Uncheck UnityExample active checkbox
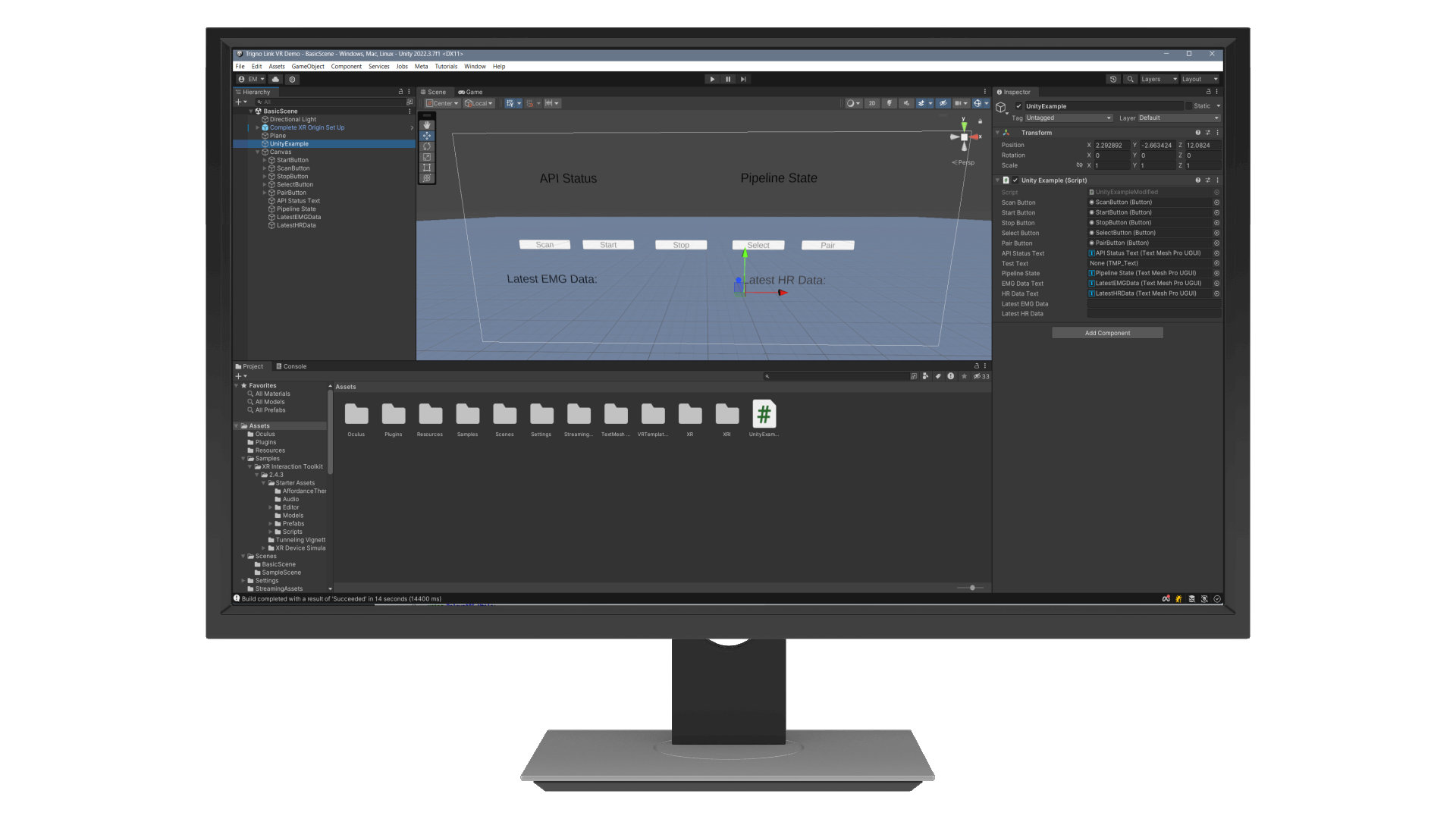This screenshot has width=1456, height=819. coord(1018,106)
